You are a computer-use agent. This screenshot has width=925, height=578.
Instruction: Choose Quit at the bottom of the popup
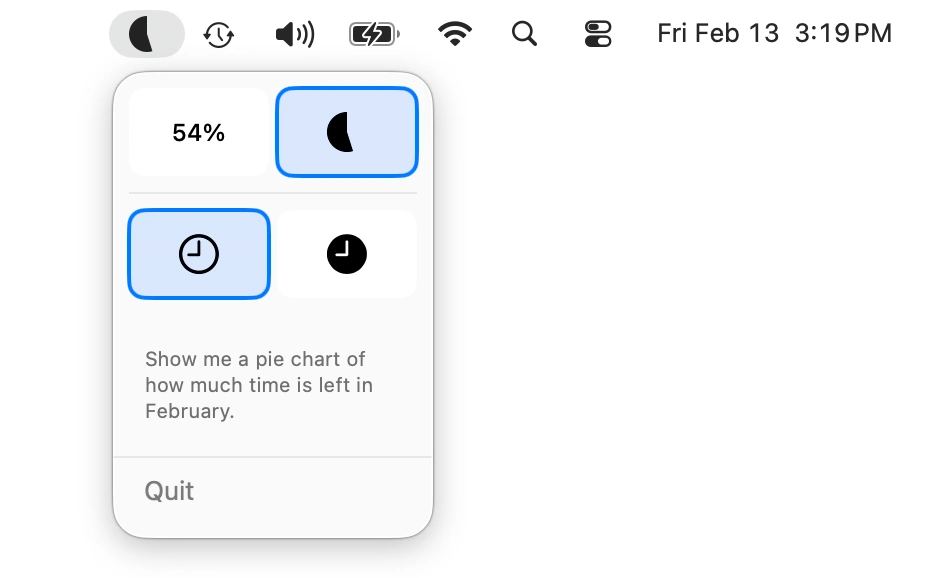click(x=170, y=491)
